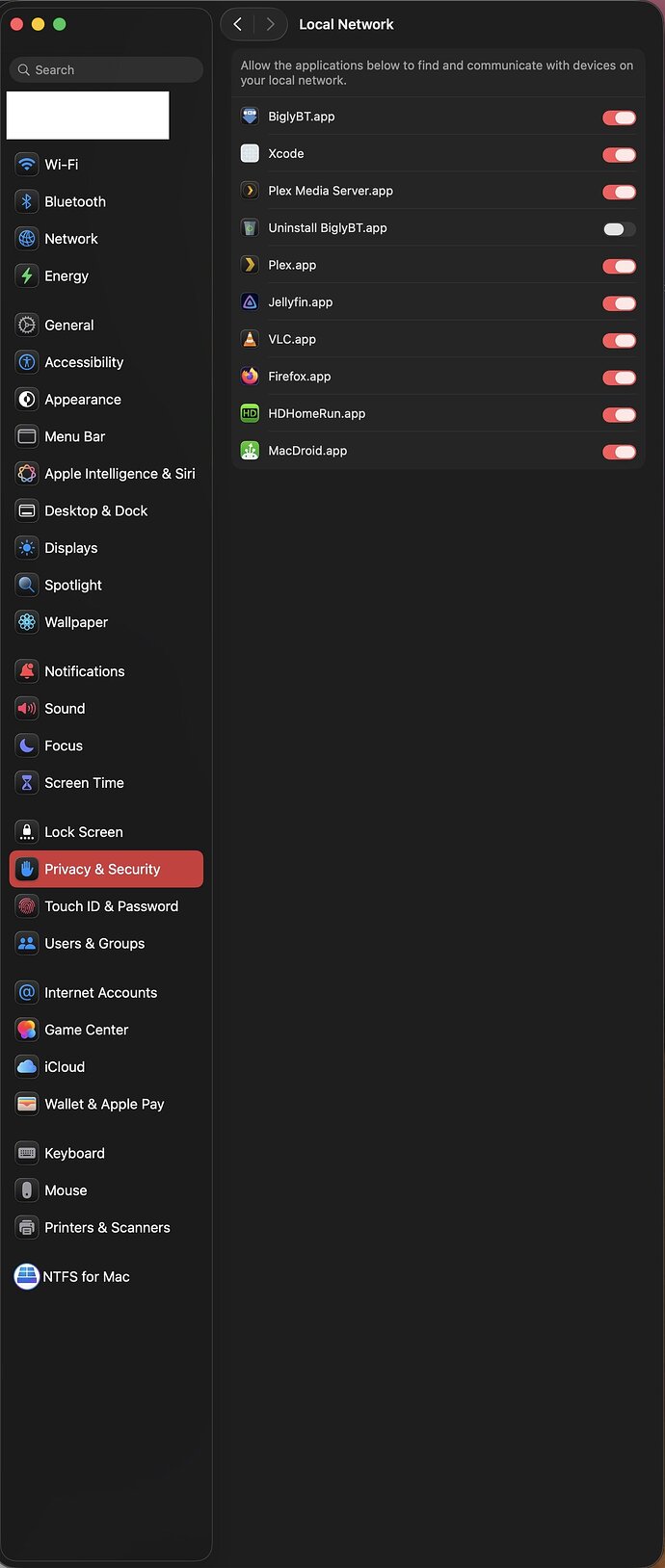Click the Xcode app icon
Viewport: 665px width, 1568px height.
[250, 153]
